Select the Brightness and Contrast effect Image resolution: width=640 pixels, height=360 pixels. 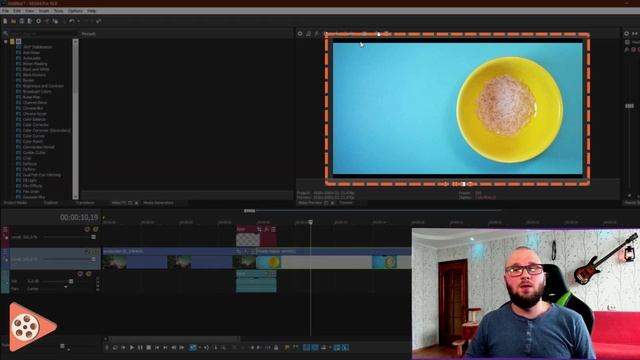click(x=43, y=86)
